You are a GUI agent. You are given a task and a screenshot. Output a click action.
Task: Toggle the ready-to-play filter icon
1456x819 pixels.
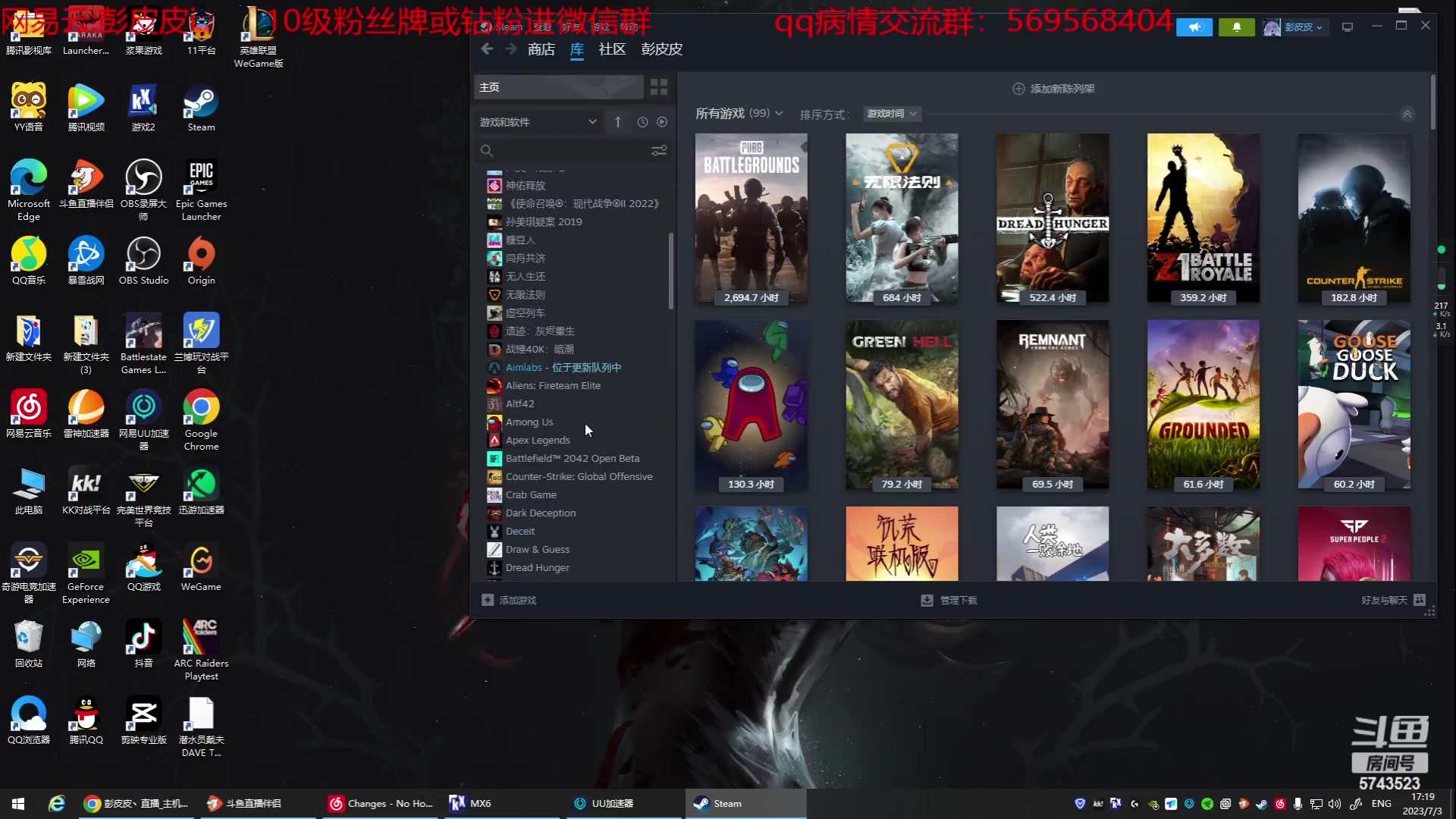click(662, 122)
